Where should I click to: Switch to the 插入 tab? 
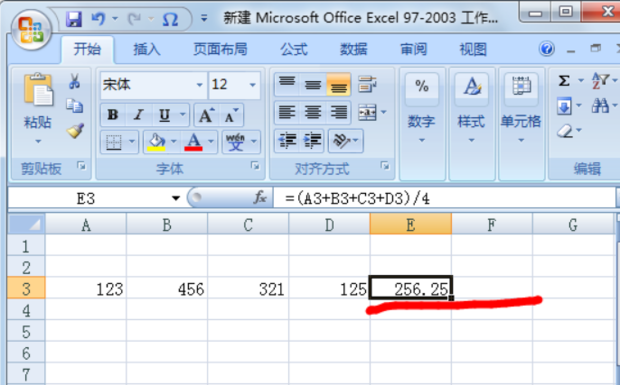pos(147,49)
